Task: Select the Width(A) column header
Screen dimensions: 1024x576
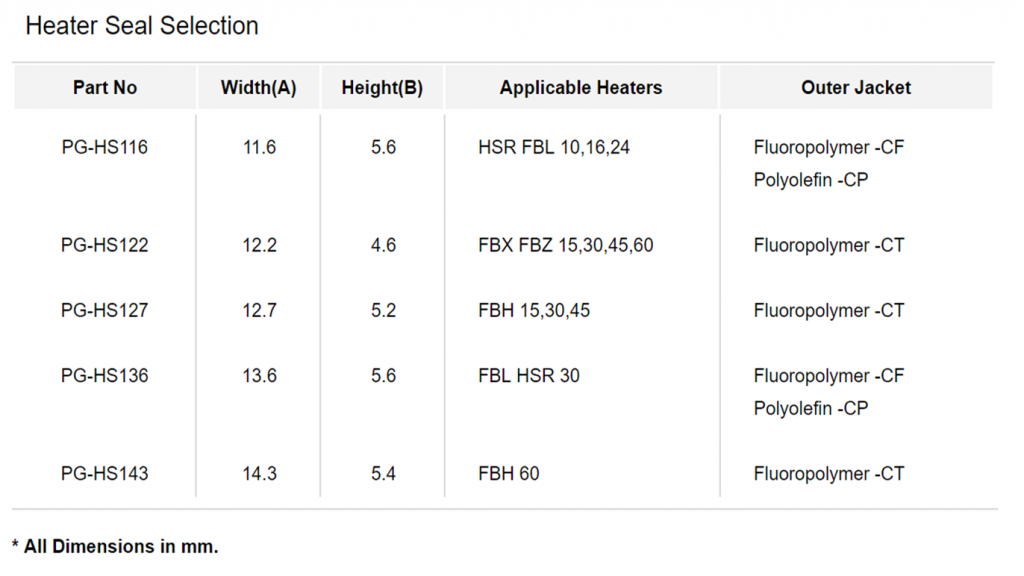Action: pyautogui.click(x=259, y=88)
